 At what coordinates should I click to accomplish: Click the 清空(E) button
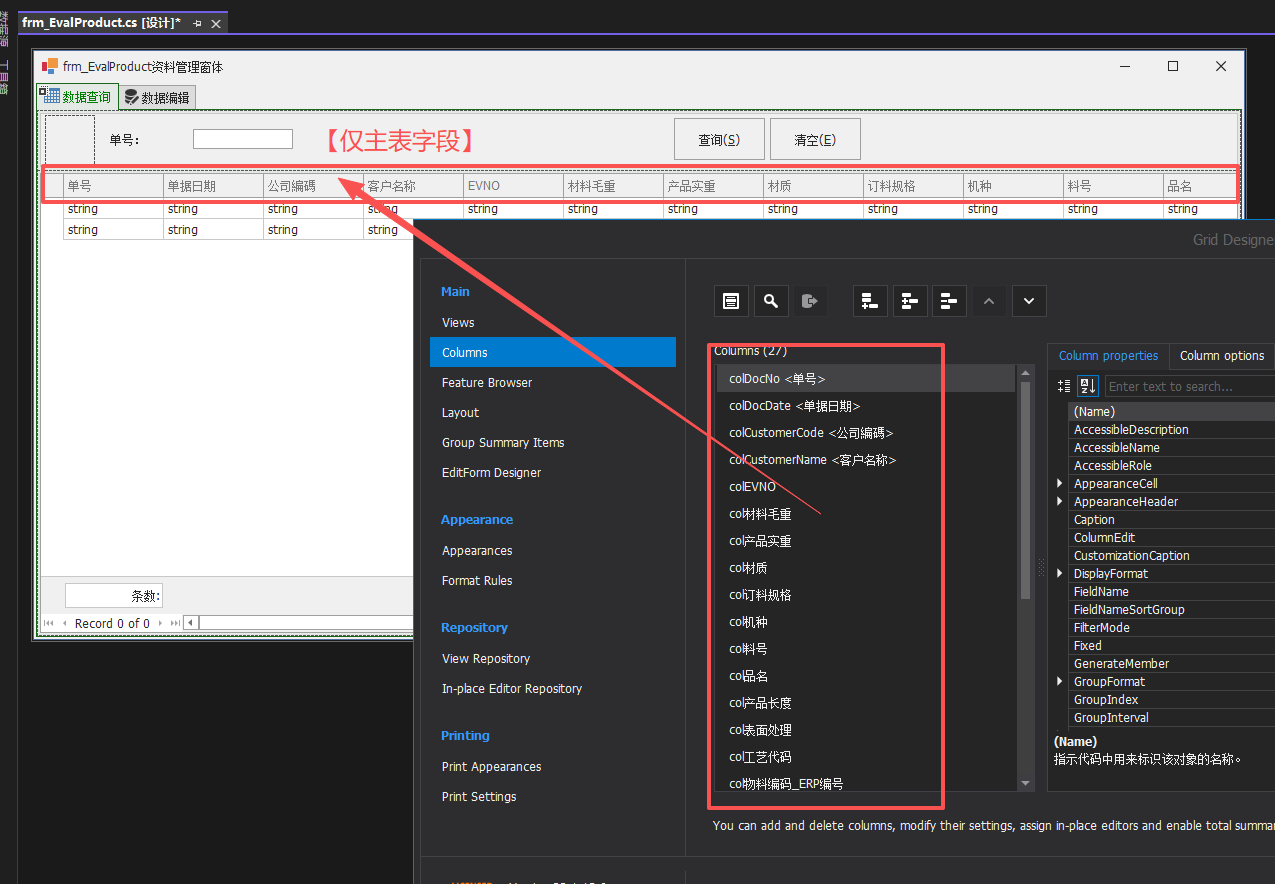pyautogui.click(x=815, y=140)
